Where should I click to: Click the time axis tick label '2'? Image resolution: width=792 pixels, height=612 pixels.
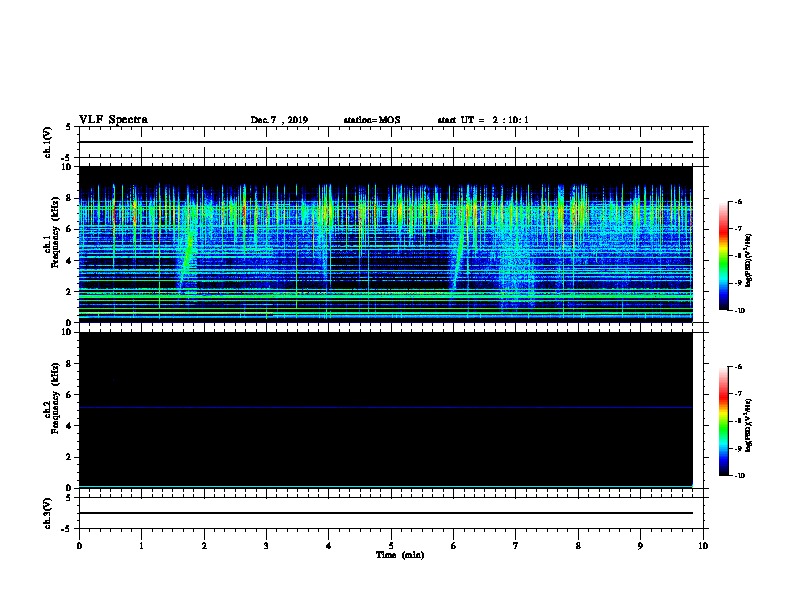(204, 546)
